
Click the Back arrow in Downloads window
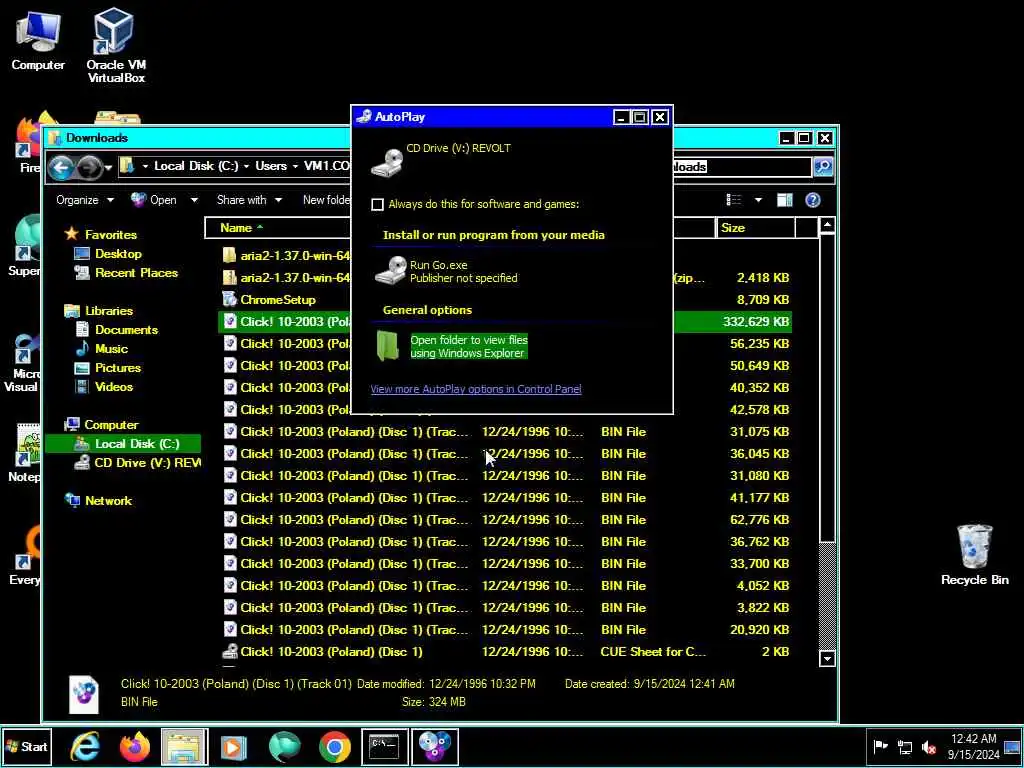pyautogui.click(x=61, y=167)
